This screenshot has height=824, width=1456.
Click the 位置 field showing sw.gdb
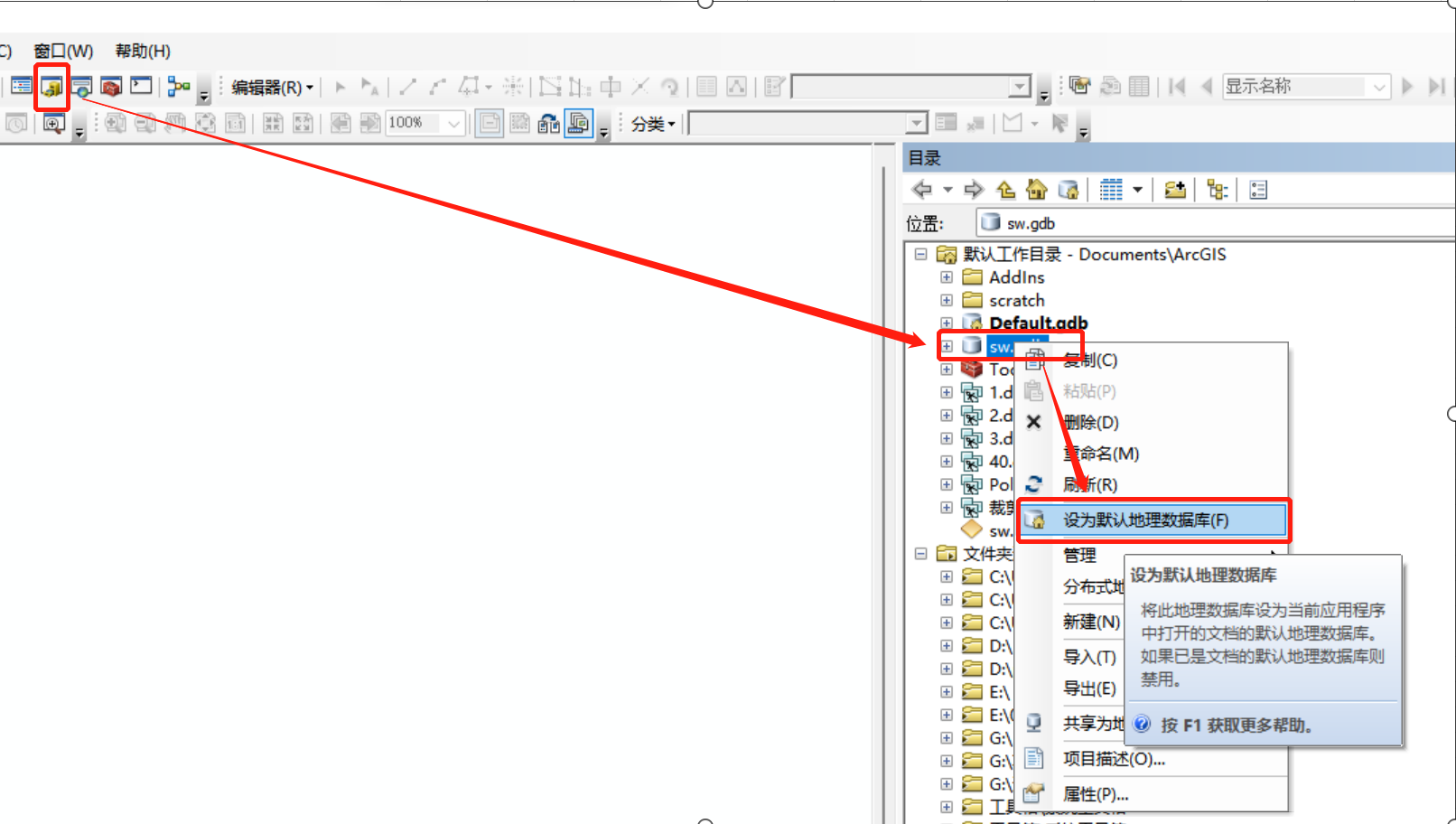pos(1215,223)
